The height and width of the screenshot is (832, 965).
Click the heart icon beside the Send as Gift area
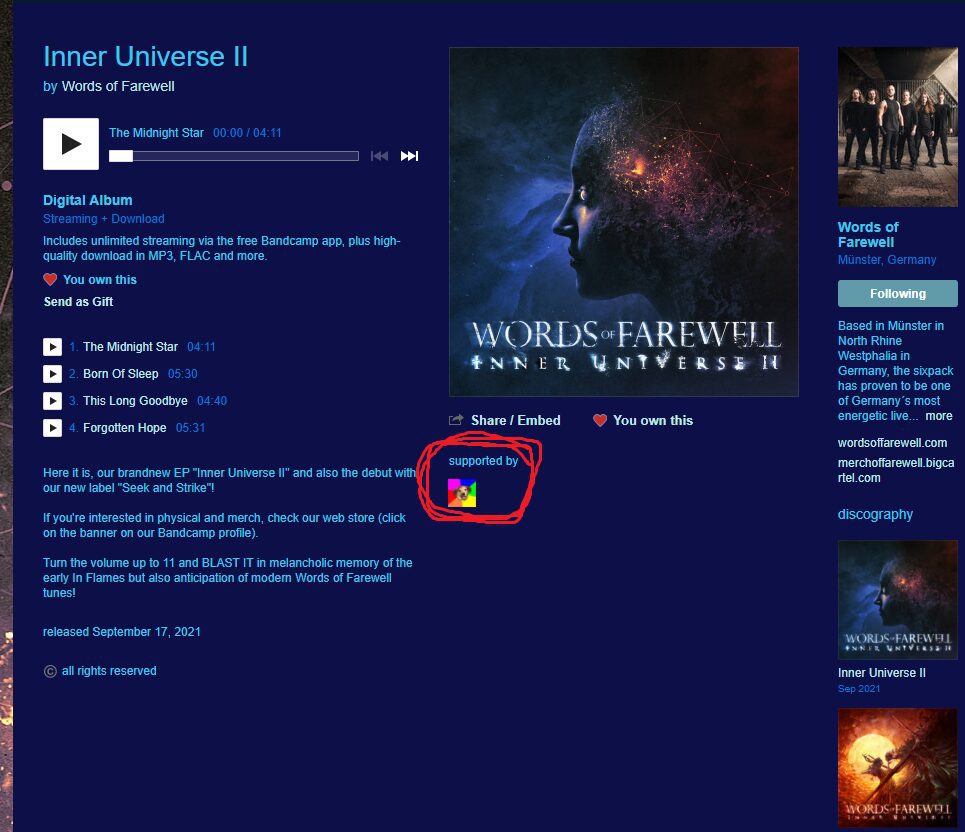click(x=50, y=279)
